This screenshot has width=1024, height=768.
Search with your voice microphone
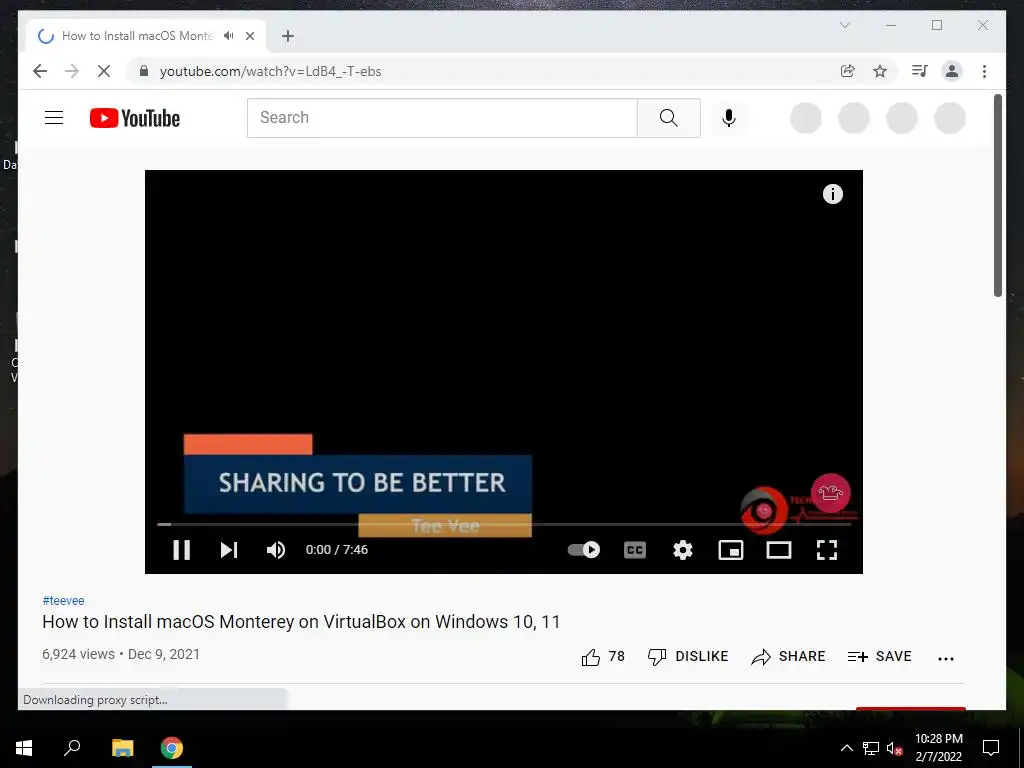(729, 118)
